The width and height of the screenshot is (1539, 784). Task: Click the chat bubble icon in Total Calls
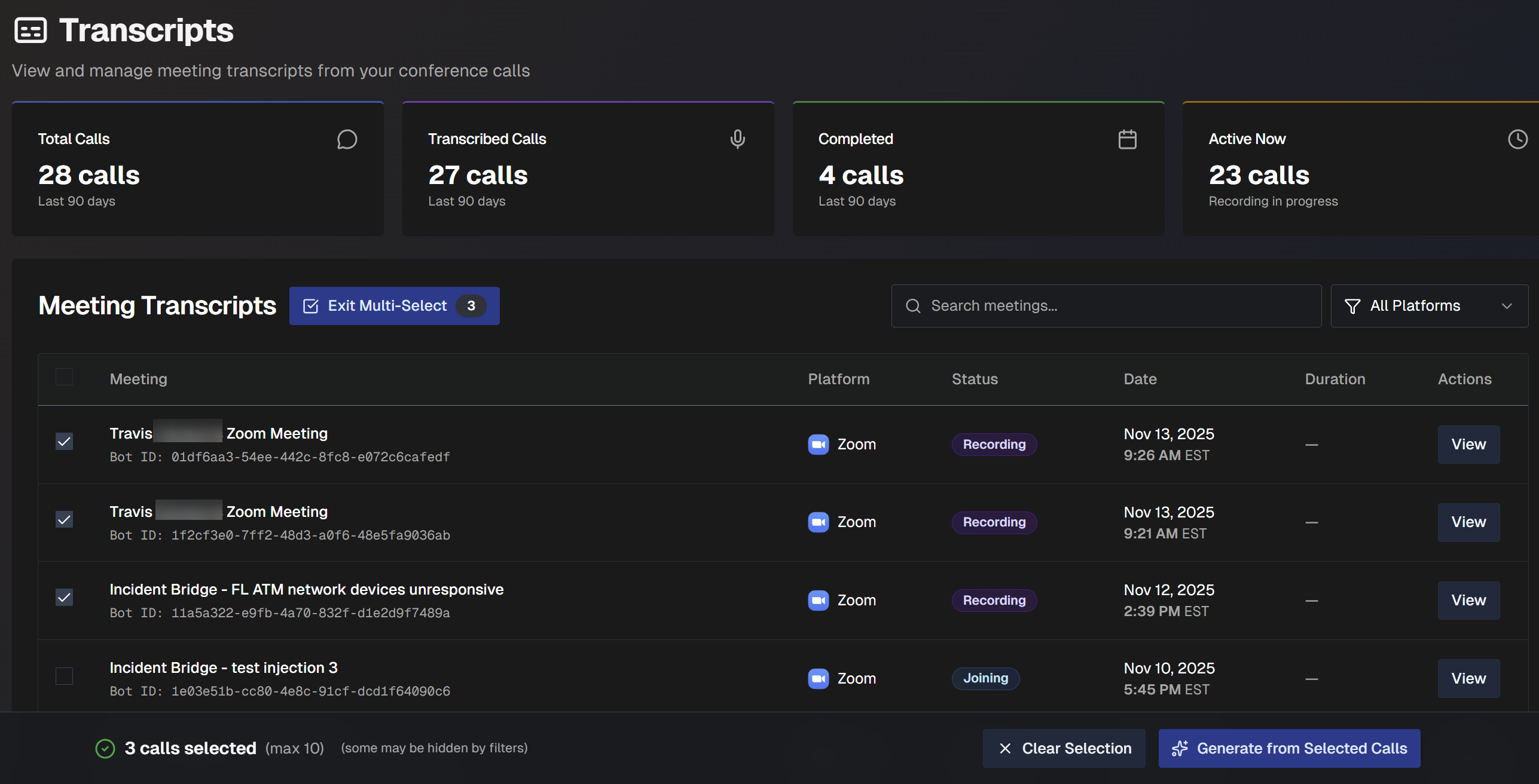(347, 139)
